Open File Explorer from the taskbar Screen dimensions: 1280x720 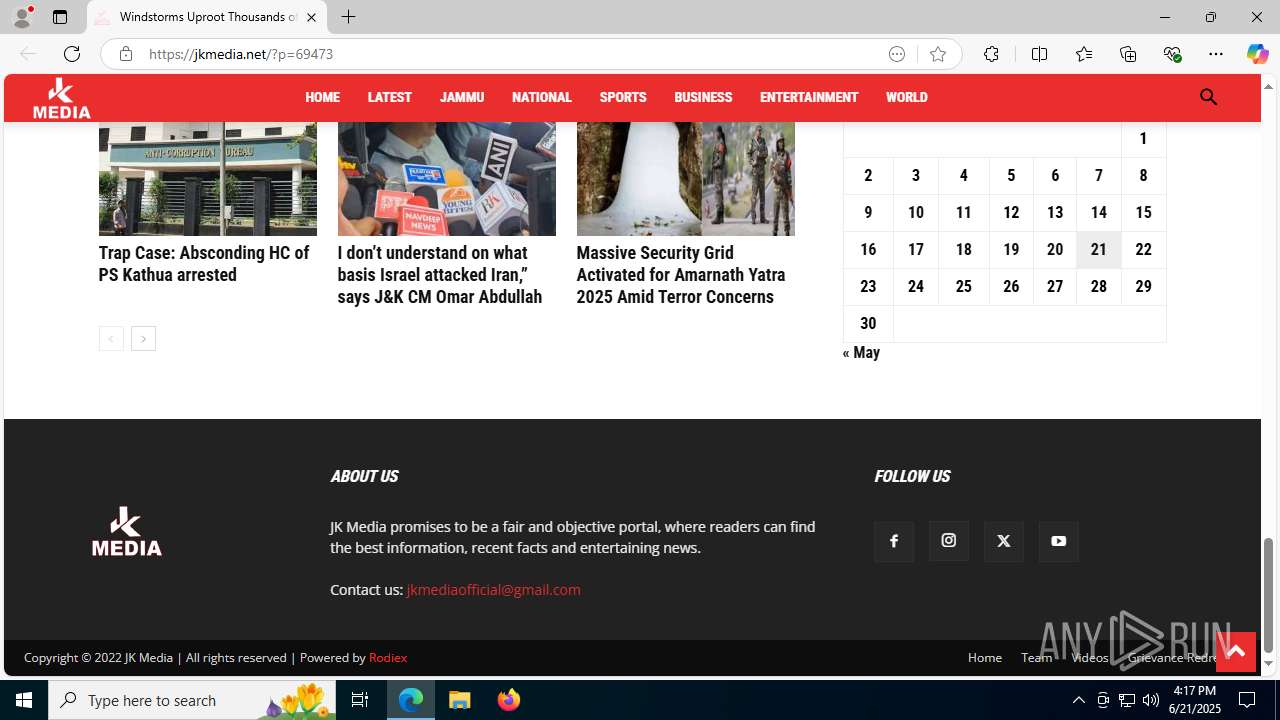[x=460, y=700]
